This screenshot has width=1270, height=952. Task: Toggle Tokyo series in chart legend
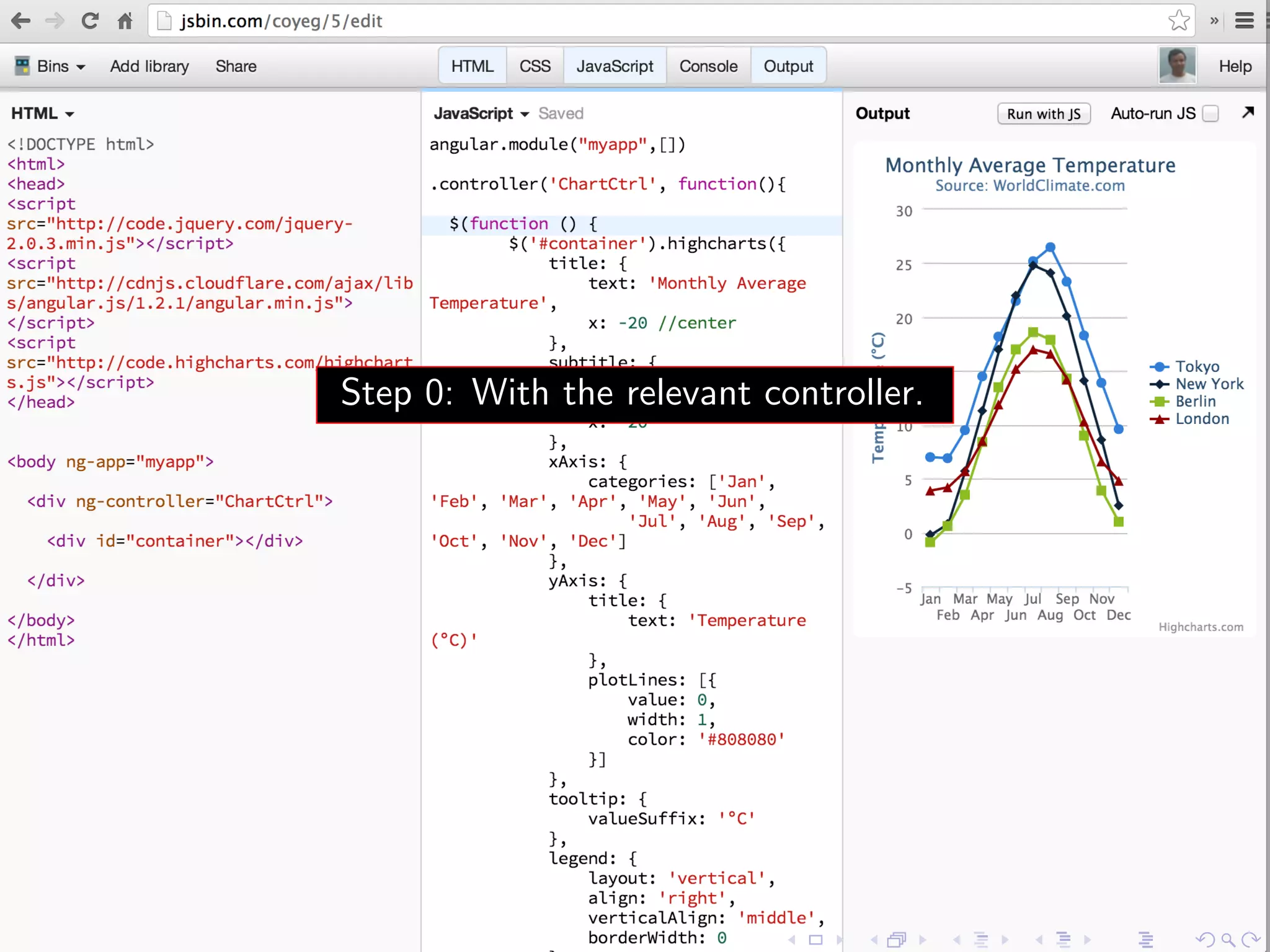coord(1197,366)
